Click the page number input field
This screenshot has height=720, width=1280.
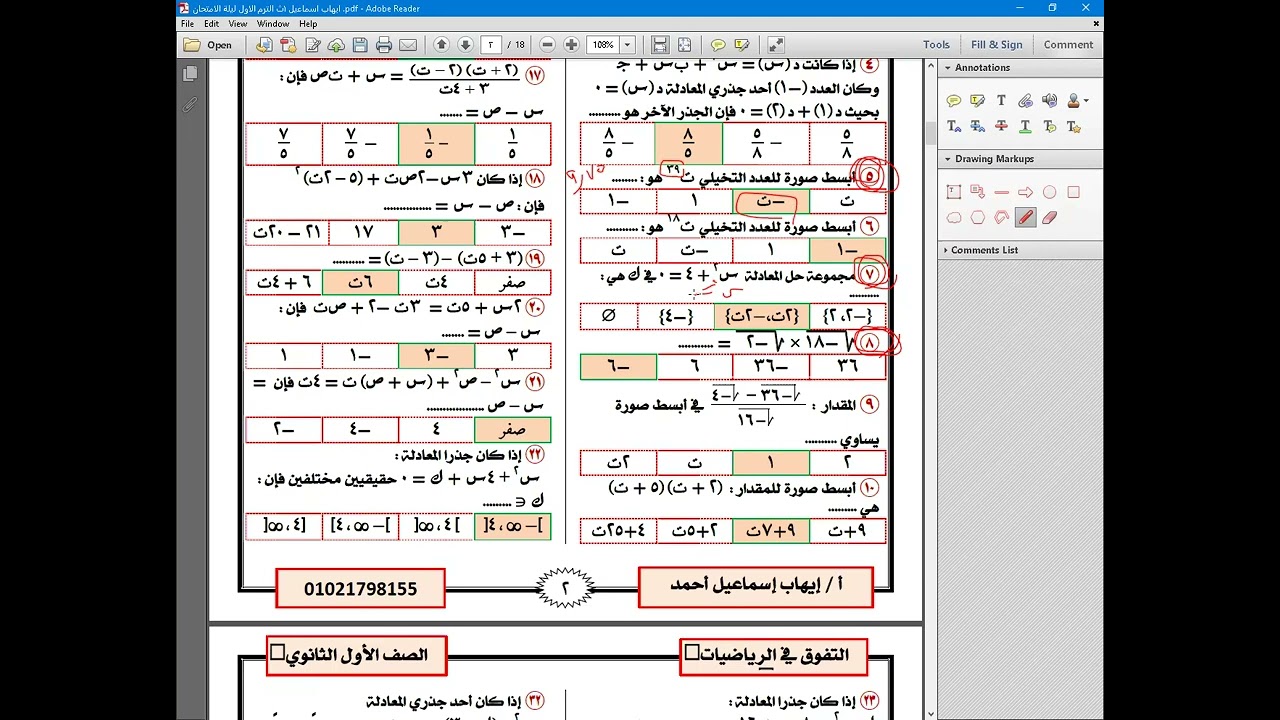[x=490, y=45]
